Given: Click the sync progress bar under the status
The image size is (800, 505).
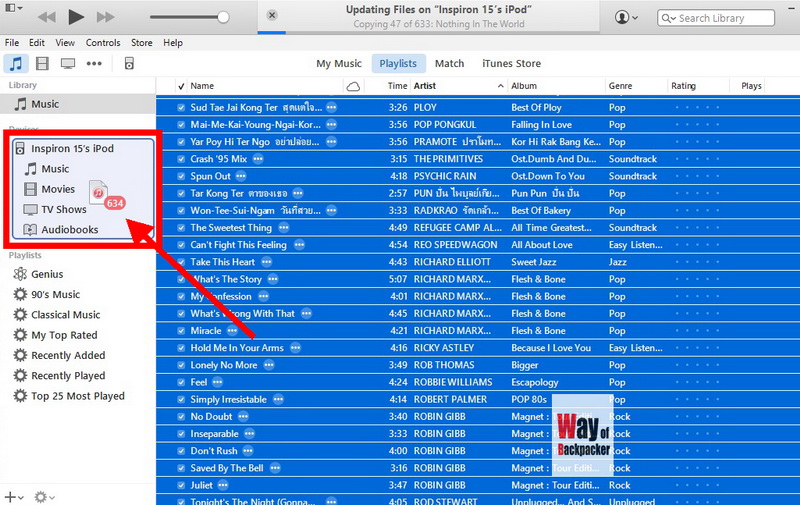Looking at the screenshot, I should (429, 33).
